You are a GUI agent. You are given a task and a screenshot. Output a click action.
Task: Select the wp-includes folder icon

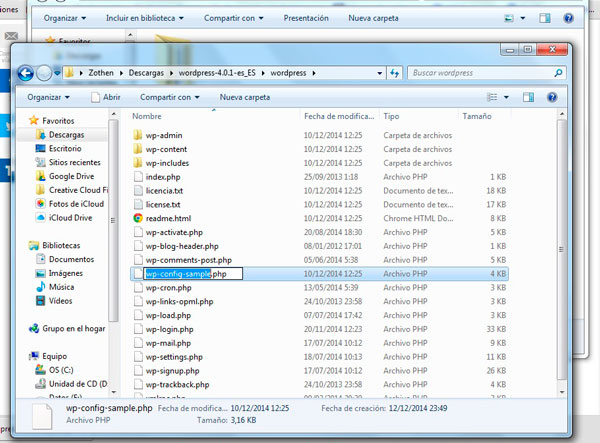pos(138,163)
